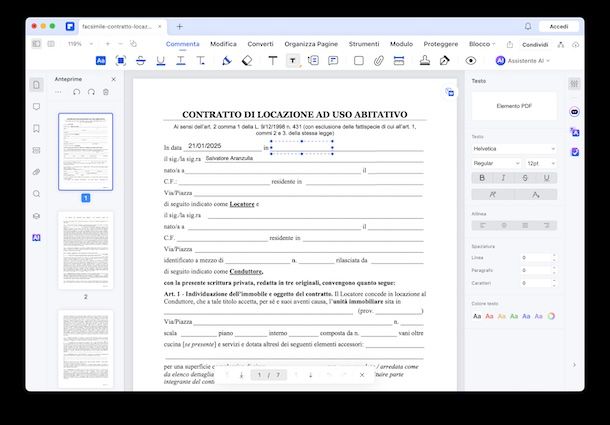Open the signature pen tool

pyautogui.click(x=445, y=60)
